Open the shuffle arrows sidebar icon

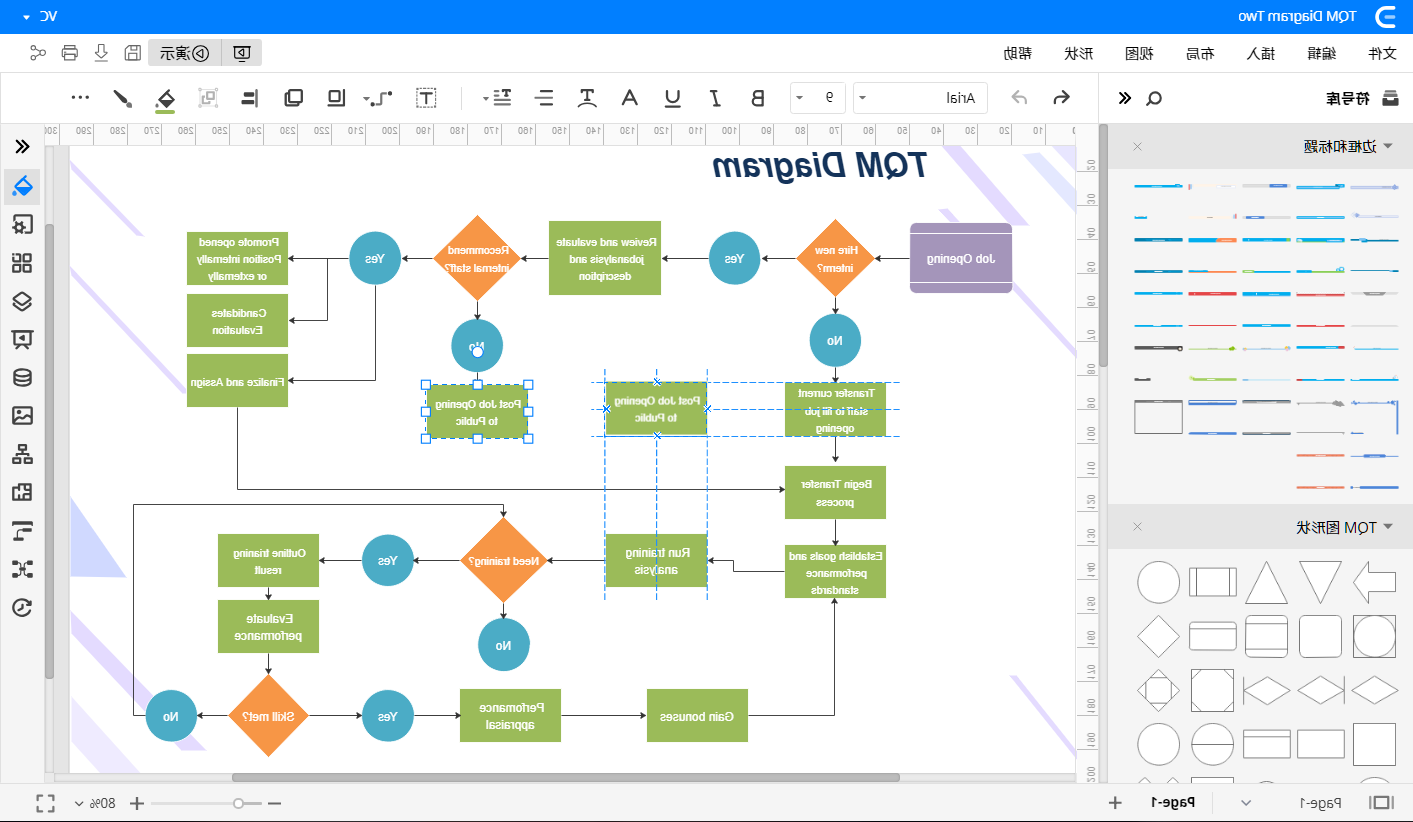point(22,569)
